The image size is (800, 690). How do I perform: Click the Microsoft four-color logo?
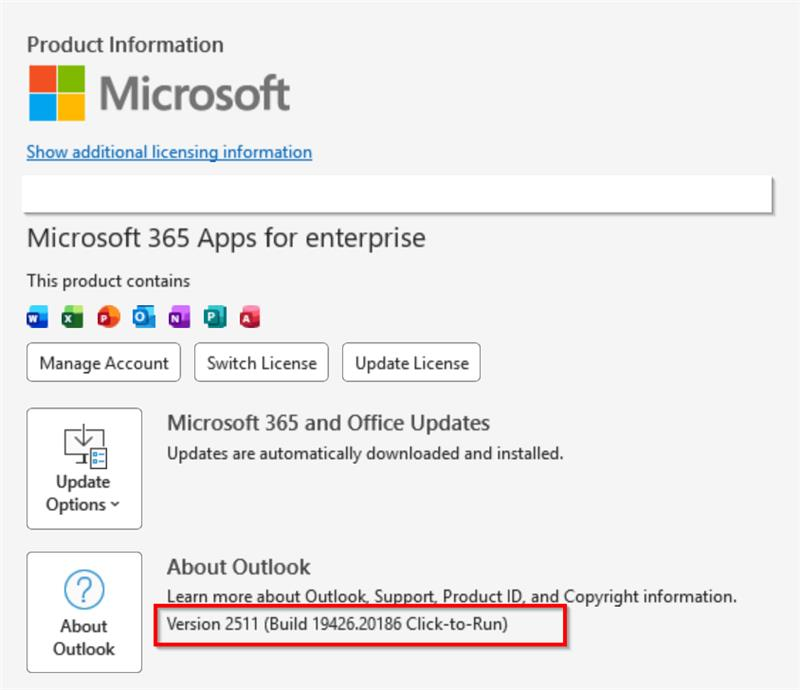(57, 93)
